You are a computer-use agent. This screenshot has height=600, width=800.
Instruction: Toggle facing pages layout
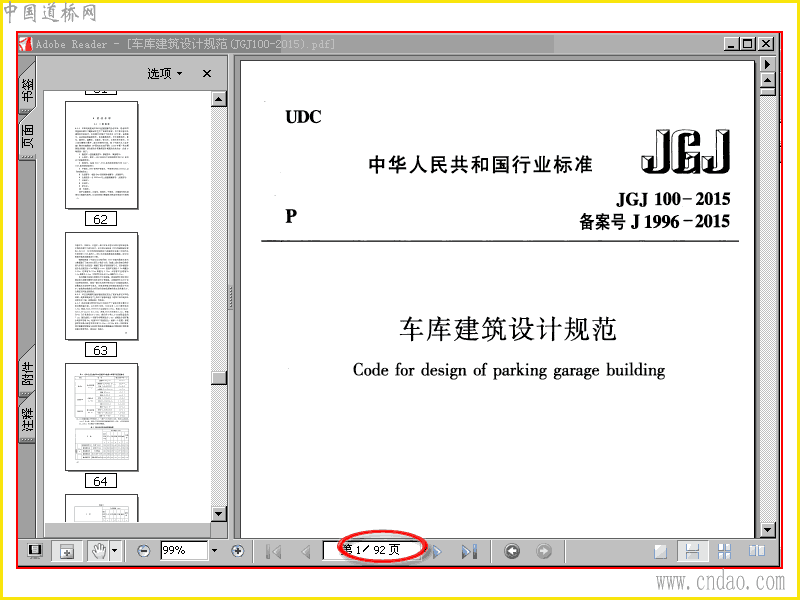(757, 551)
